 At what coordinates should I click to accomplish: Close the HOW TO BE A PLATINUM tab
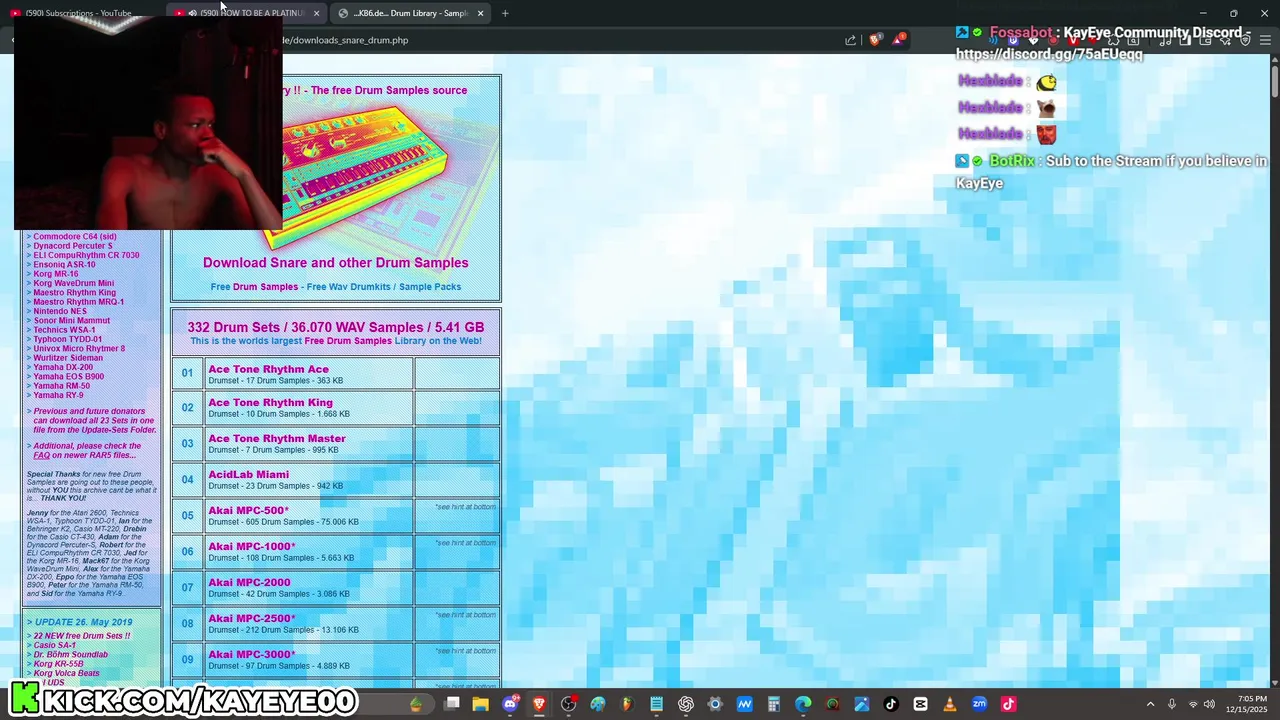coord(316,13)
